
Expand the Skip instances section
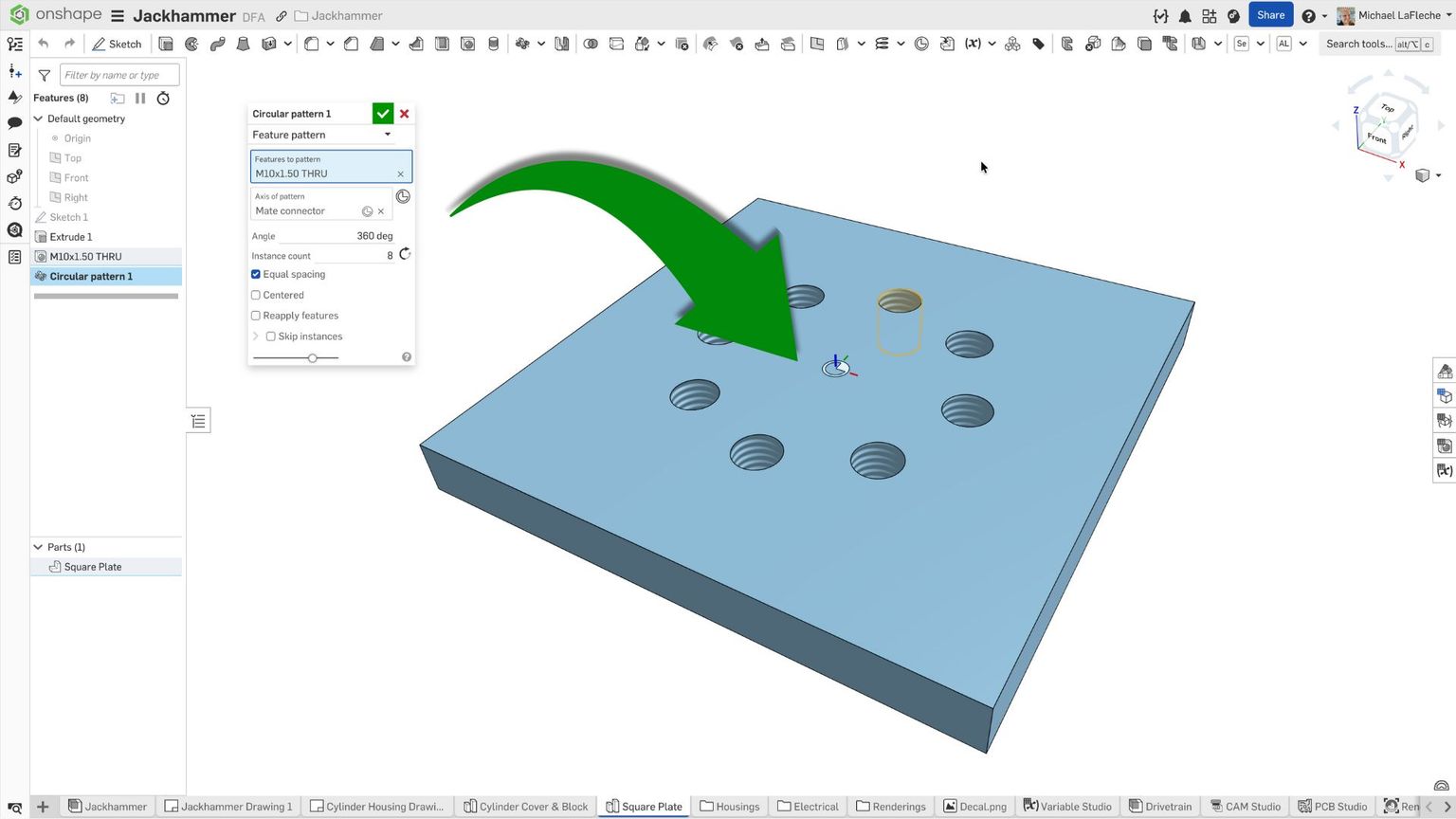254,336
